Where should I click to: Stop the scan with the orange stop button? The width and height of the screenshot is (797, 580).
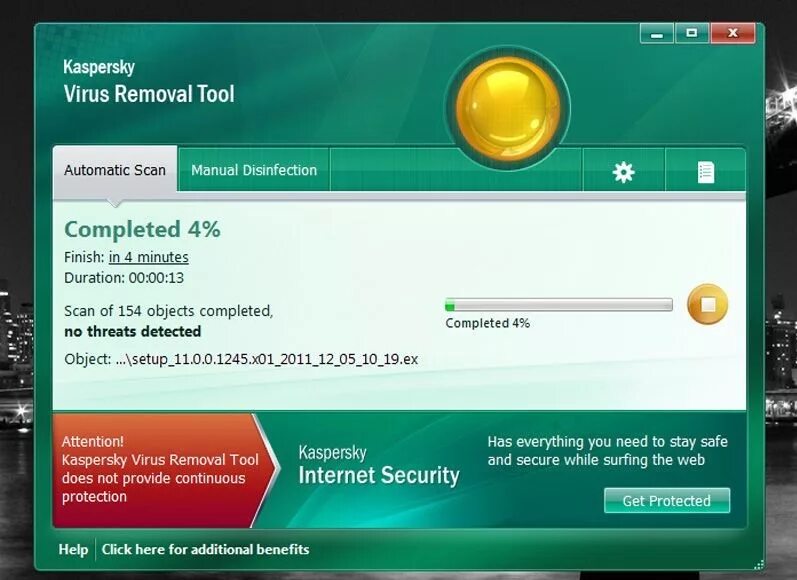708,304
